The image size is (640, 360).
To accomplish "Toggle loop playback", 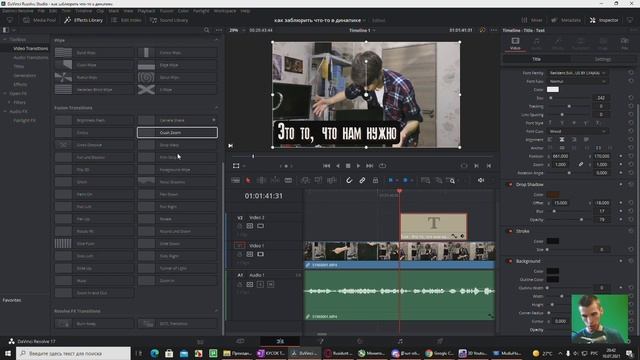I will [382, 166].
